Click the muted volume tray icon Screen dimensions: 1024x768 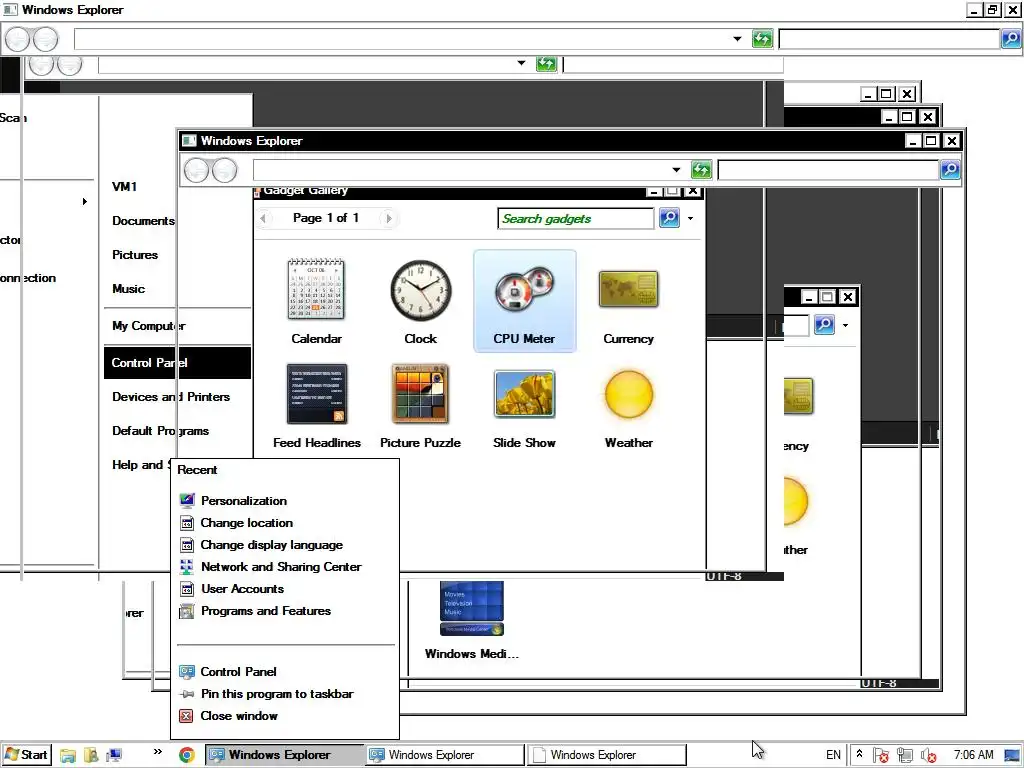point(928,755)
